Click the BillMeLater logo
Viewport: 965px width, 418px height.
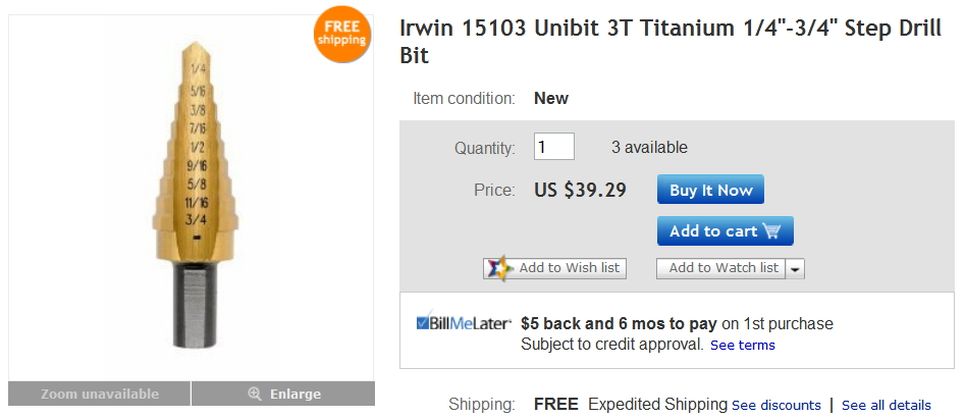pyautogui.click(x=464, y=324)
